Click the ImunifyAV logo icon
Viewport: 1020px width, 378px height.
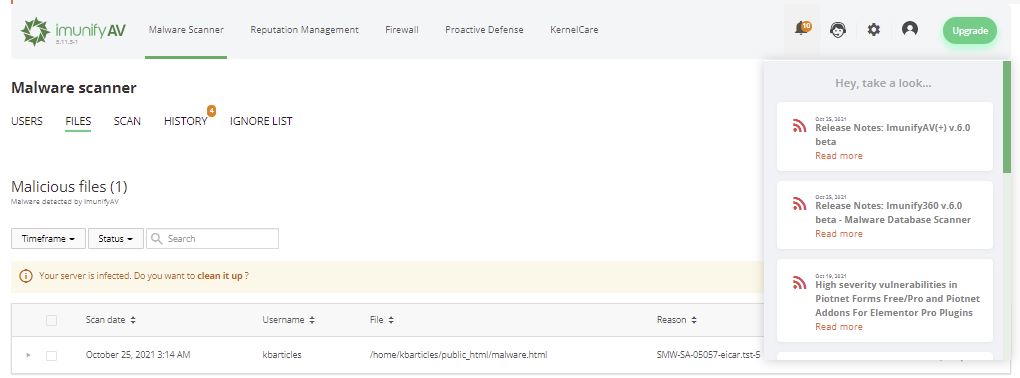35,31
